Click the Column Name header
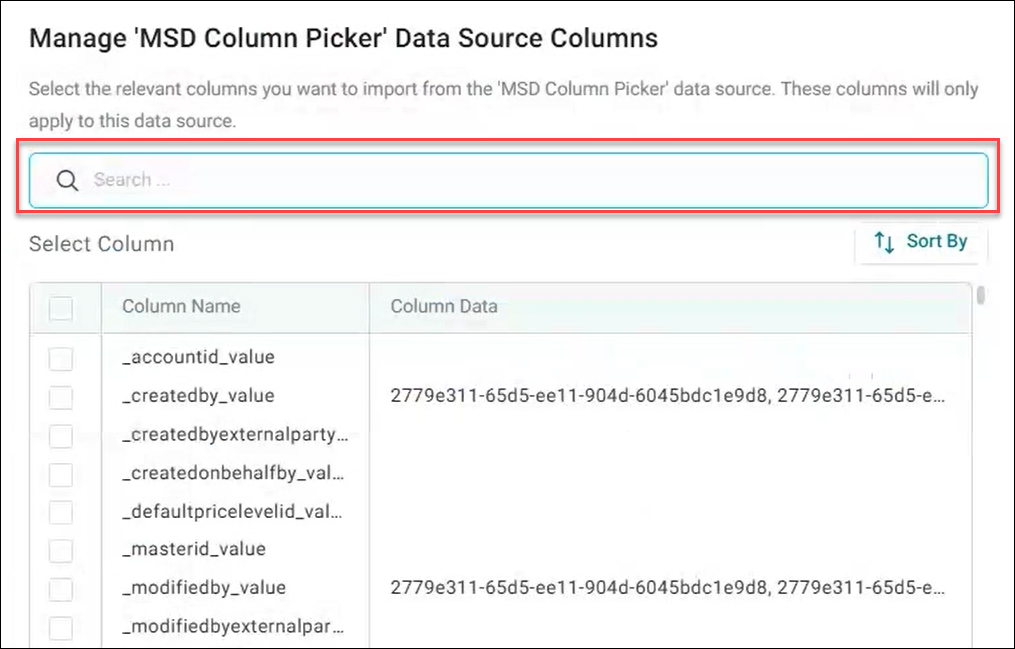This screenshot has height=649, width=1015. click(x=181, y=306)
